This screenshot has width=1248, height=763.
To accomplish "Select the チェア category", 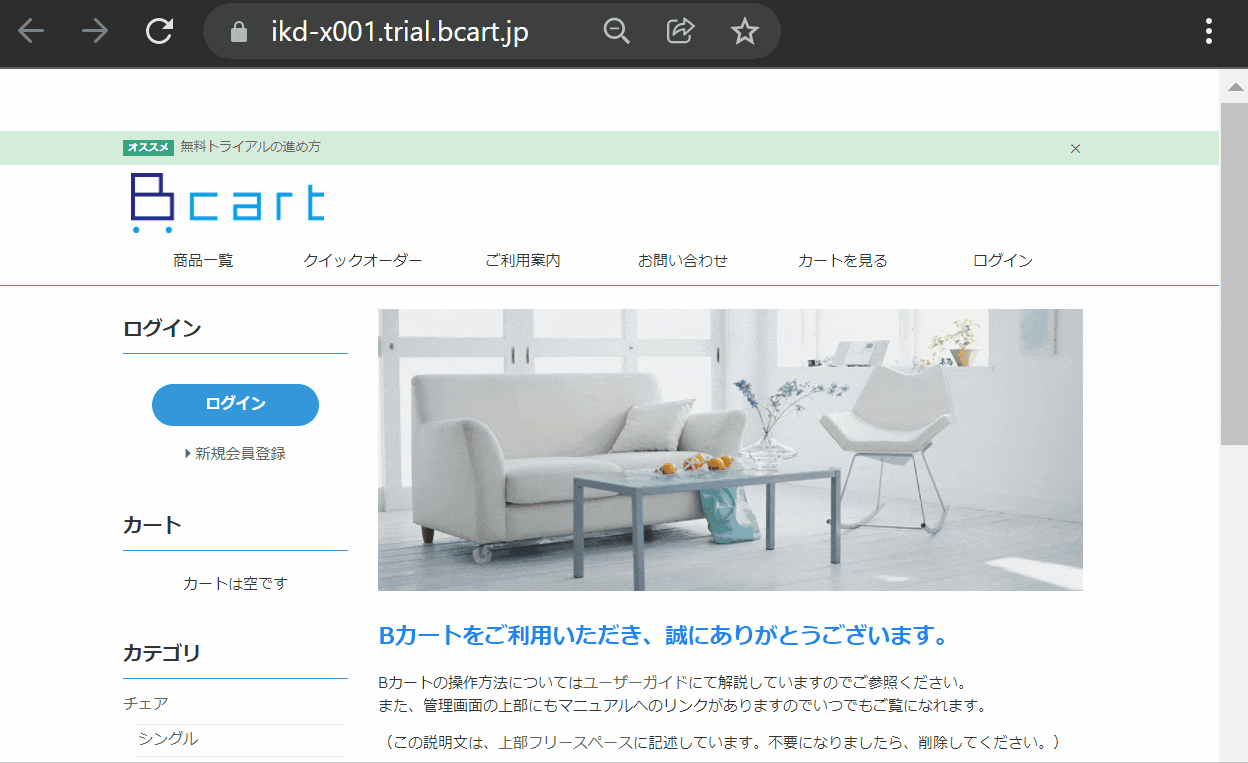I will [x=146, y=703].
